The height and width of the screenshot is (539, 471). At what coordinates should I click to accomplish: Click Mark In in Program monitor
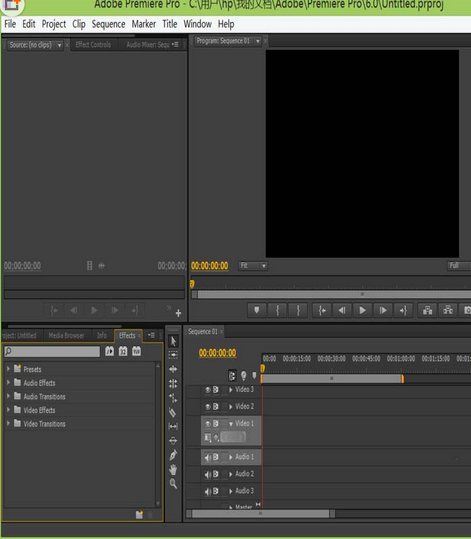pos(277,310)
